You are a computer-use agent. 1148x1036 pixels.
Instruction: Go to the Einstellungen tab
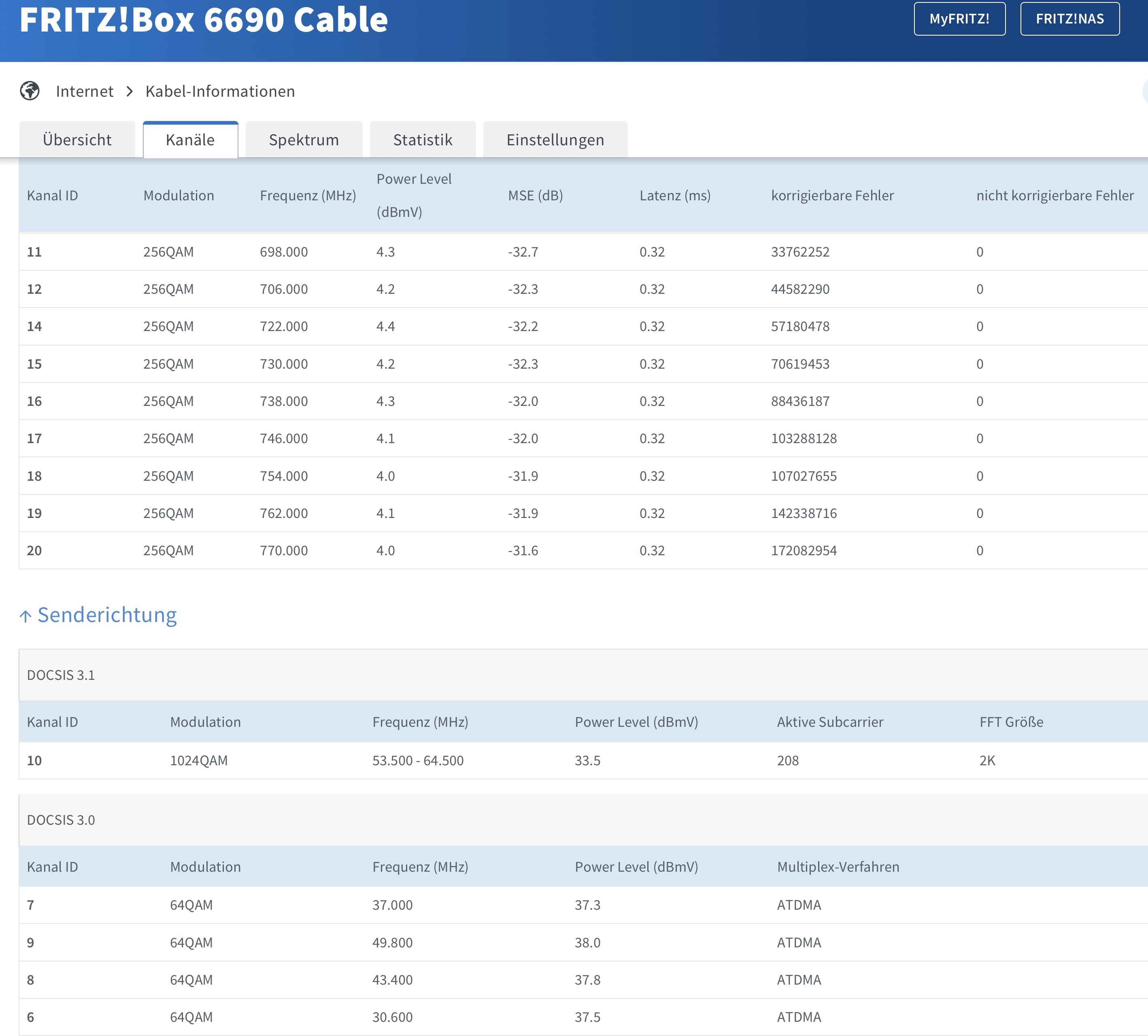(x=555, y=140)
